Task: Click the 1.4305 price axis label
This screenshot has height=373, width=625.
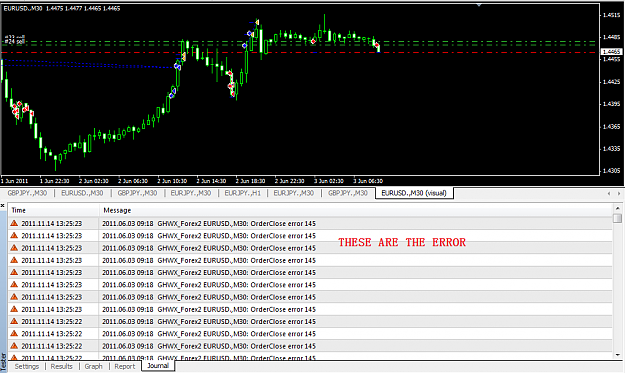Action: pyautogui.click(x=612, y=171)
